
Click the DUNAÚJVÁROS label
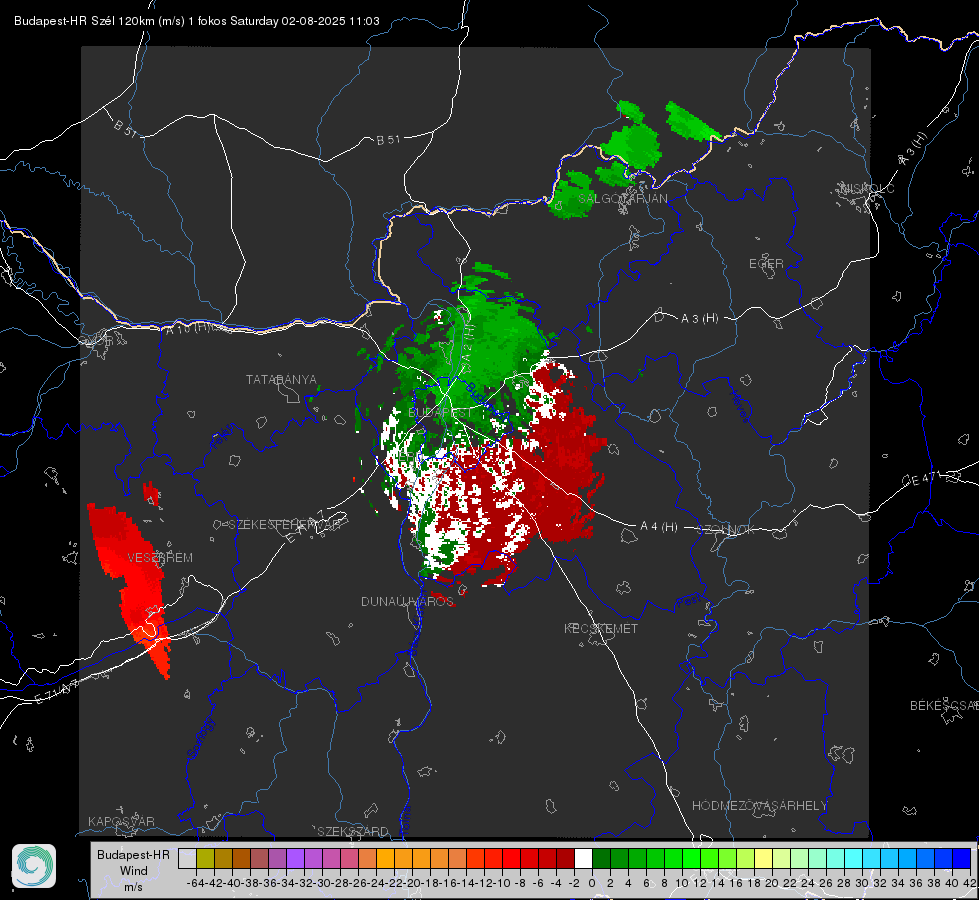[407, 601]
